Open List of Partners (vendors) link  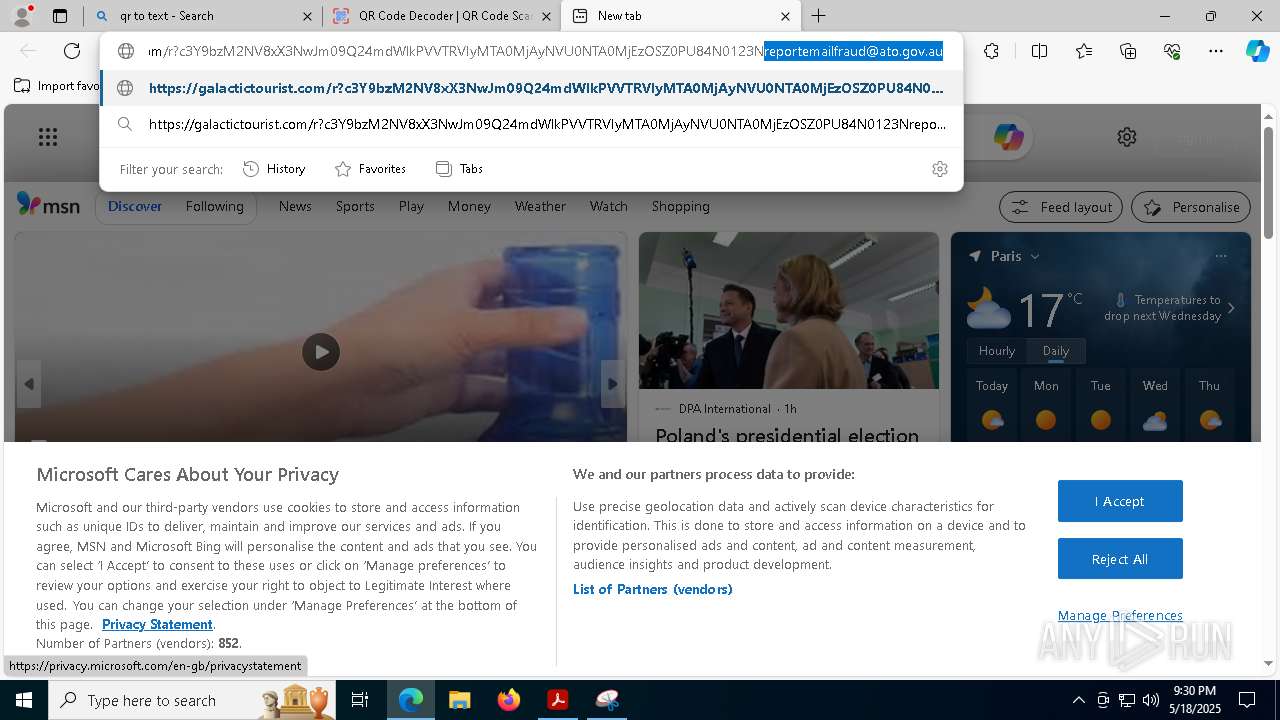(x=652, y=589)
